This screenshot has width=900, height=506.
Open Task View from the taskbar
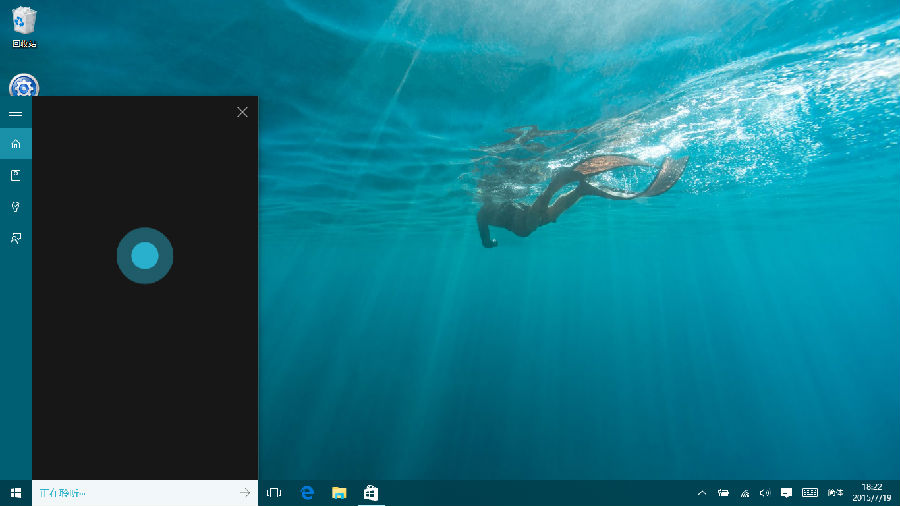click(274, 493)
